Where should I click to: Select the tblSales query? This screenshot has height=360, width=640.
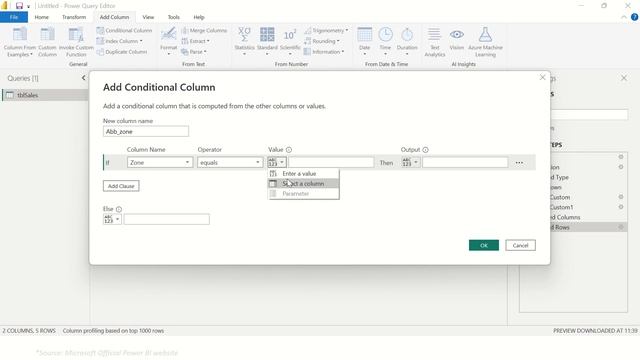pyautogui.click(x=45, y=95)
